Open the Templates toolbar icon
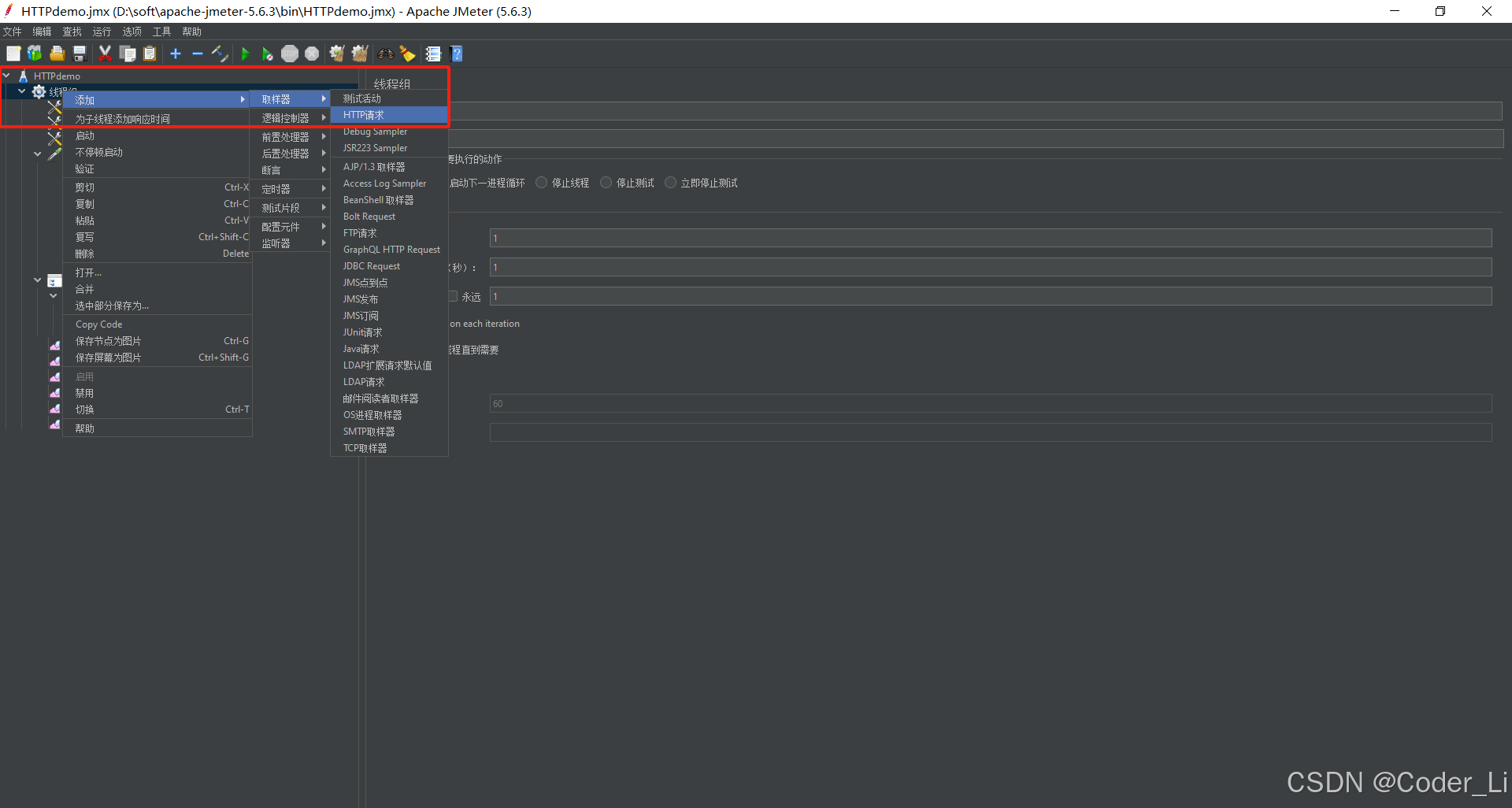1512x808 pixels. [35, 54]
